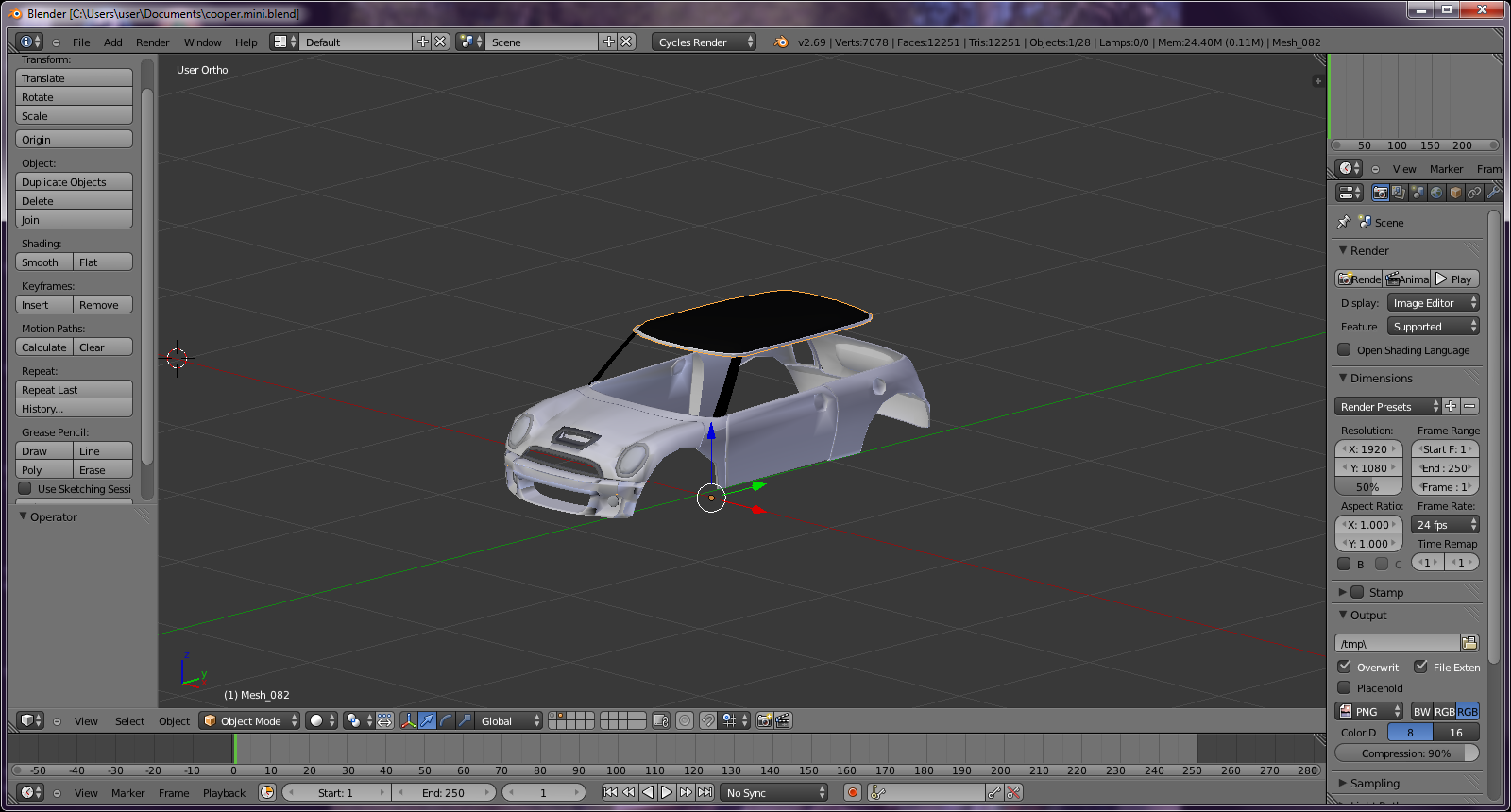Select the translate manipulator arrow icon

pos(427,720)
